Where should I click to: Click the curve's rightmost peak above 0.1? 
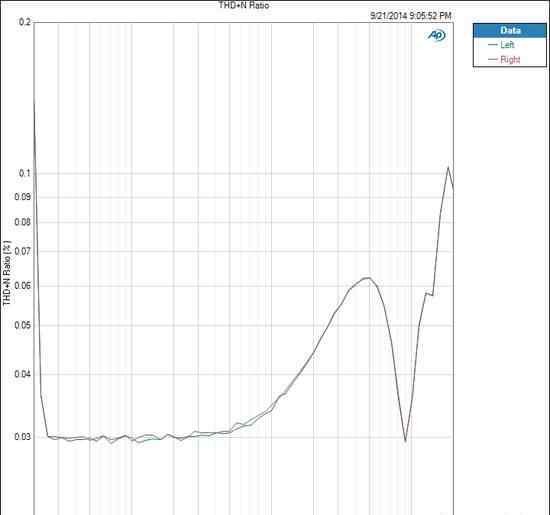pos(448,167)
